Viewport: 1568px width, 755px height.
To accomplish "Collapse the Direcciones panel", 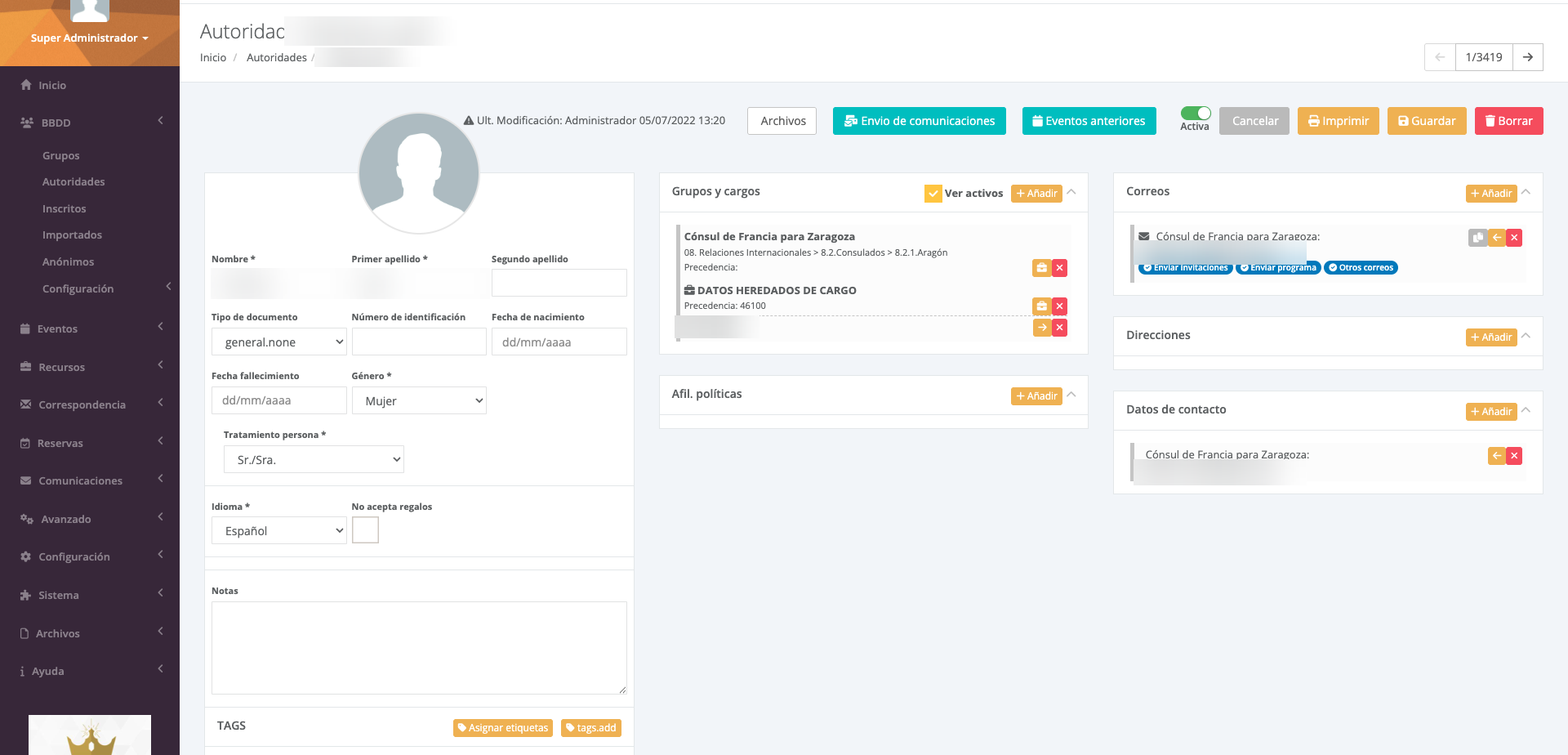I will pyautogui.click(x=1526, y=337).
